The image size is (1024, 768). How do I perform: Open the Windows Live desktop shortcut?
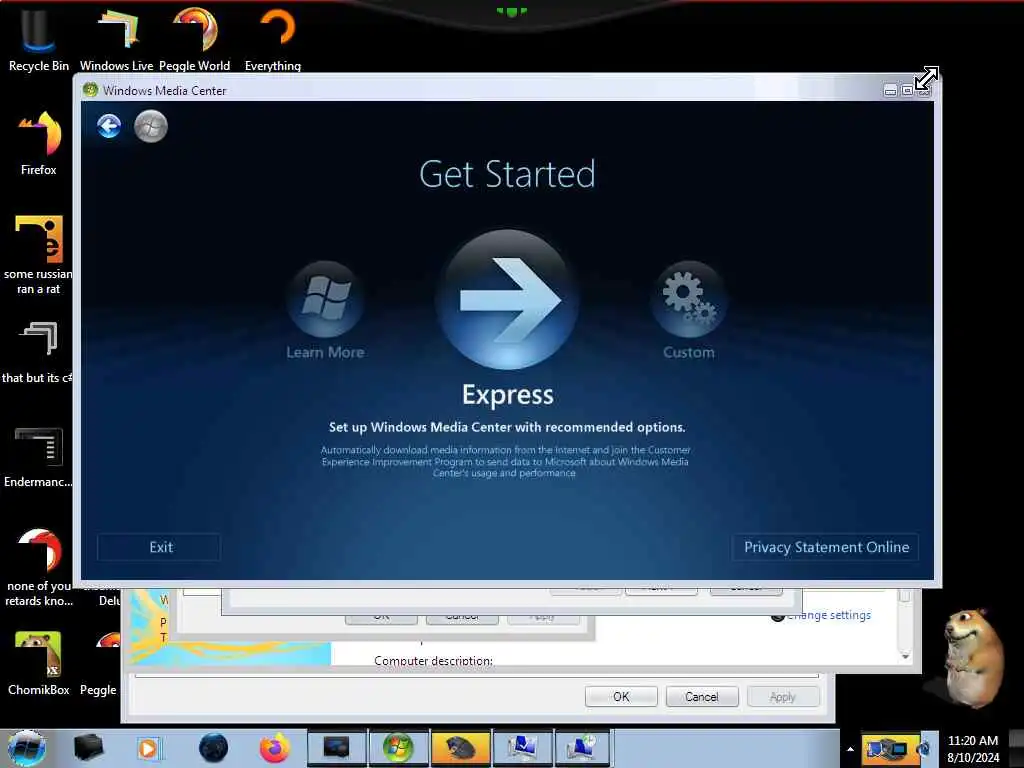117,37
